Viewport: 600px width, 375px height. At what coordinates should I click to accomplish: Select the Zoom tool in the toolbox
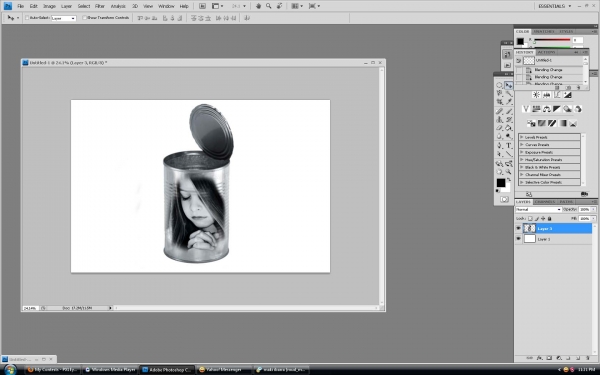(x=509, y=172)
